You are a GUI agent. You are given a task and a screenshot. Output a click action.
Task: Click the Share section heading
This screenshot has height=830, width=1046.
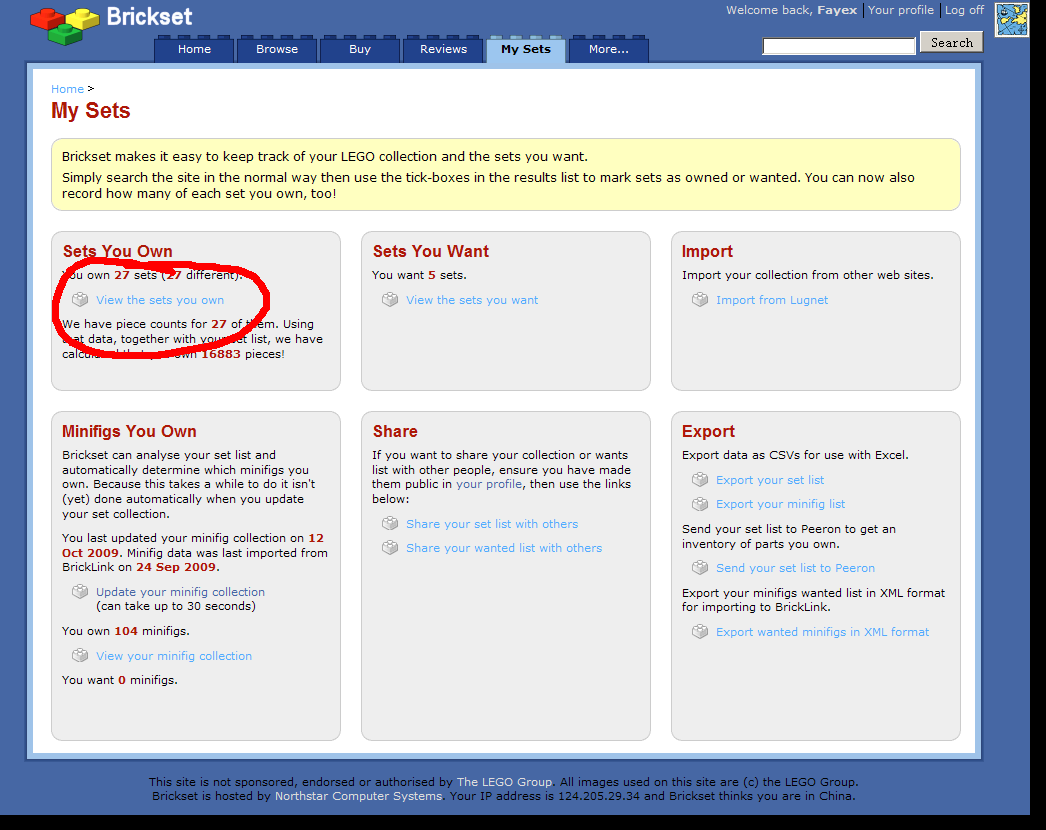(395, 432)
